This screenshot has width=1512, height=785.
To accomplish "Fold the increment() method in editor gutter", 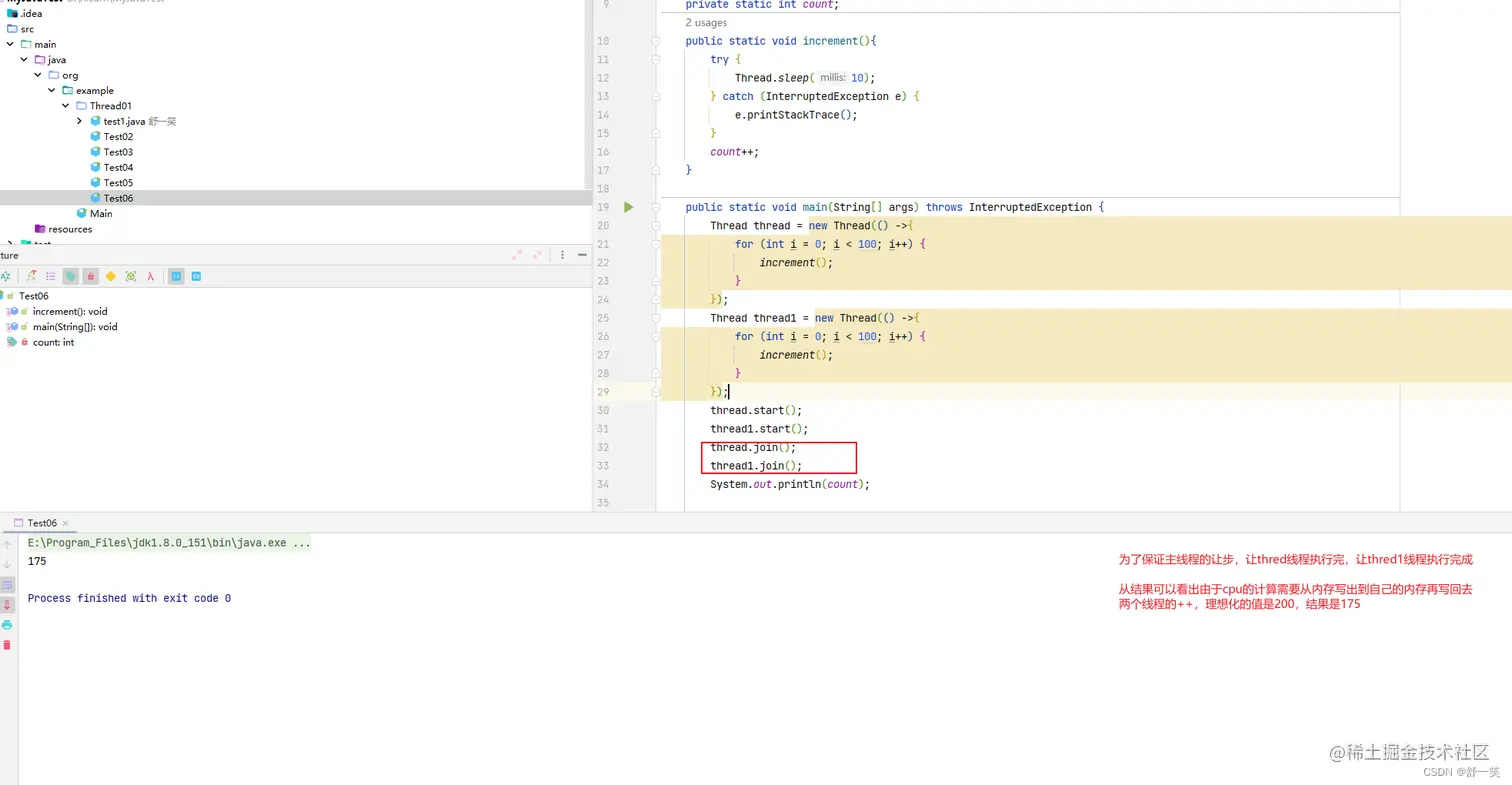I will tap(656, 41).
